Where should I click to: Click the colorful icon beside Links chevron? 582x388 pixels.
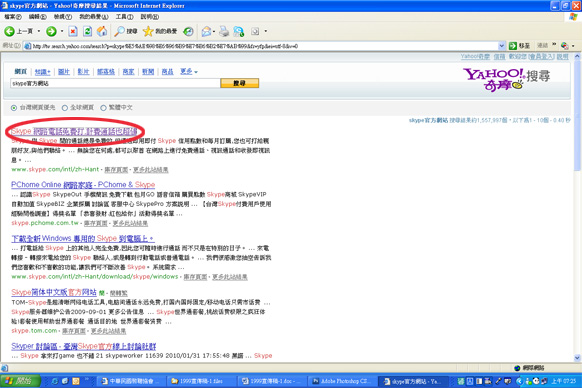565,46
